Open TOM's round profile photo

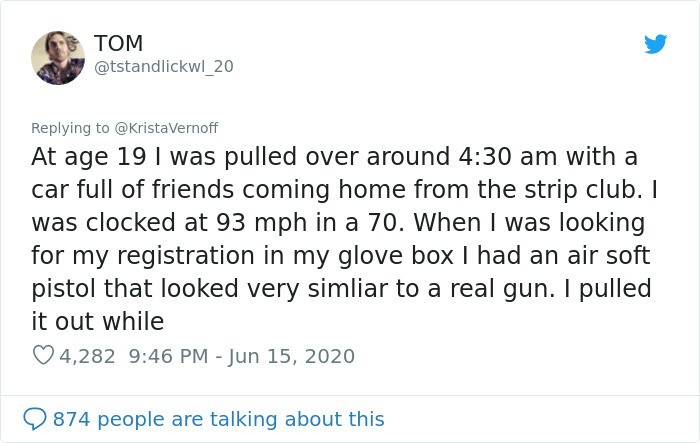point(58,58)
